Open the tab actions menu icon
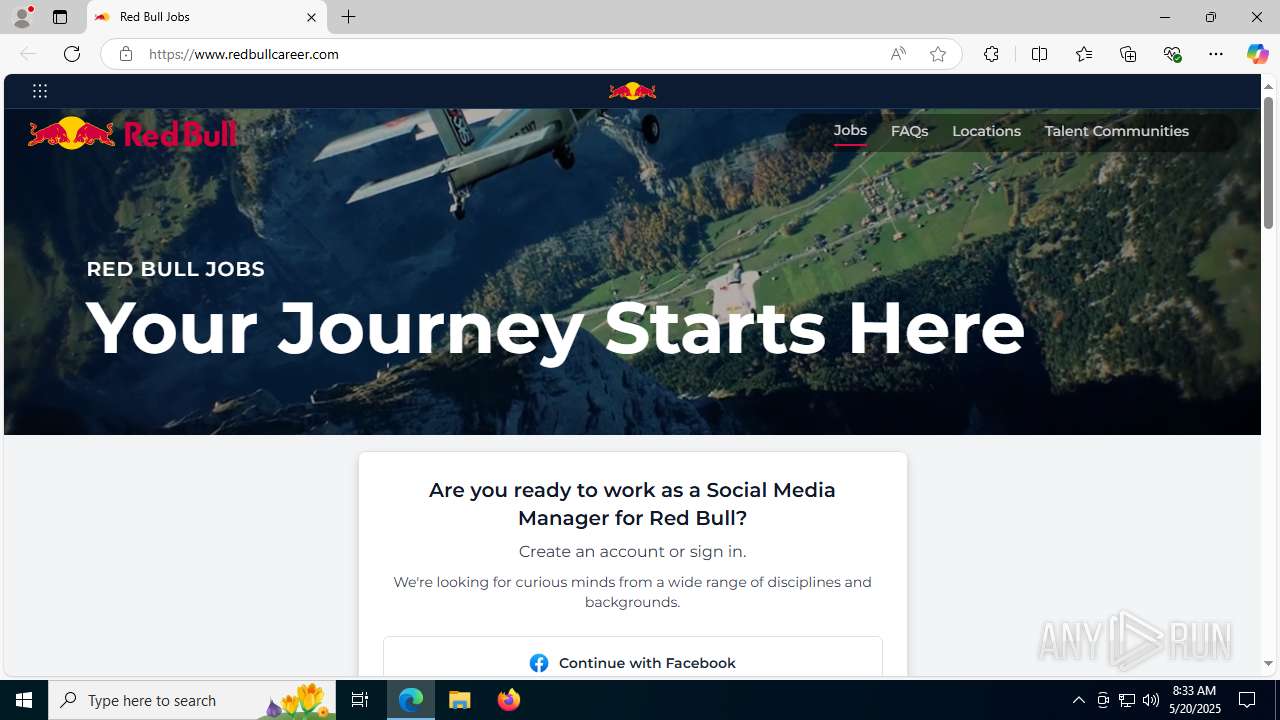The image size is (1280, 720). pos(60,17)
